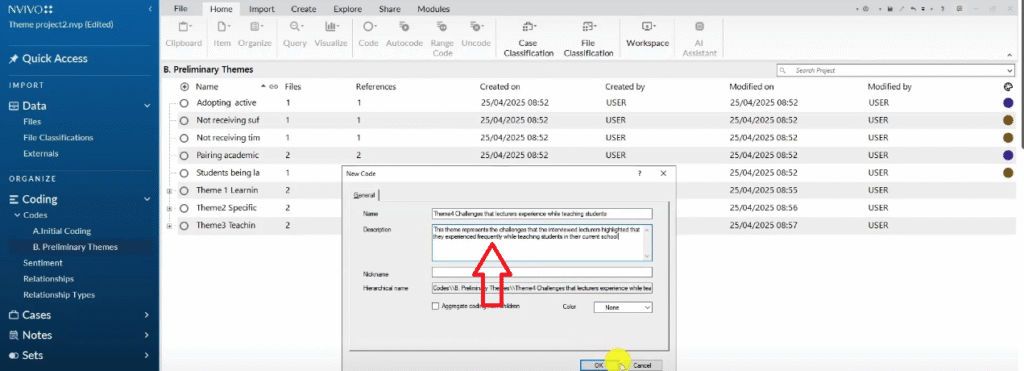Check Aggregate coding from children
This screenshot has height=371, width=1024.
(x=436, y=306)
